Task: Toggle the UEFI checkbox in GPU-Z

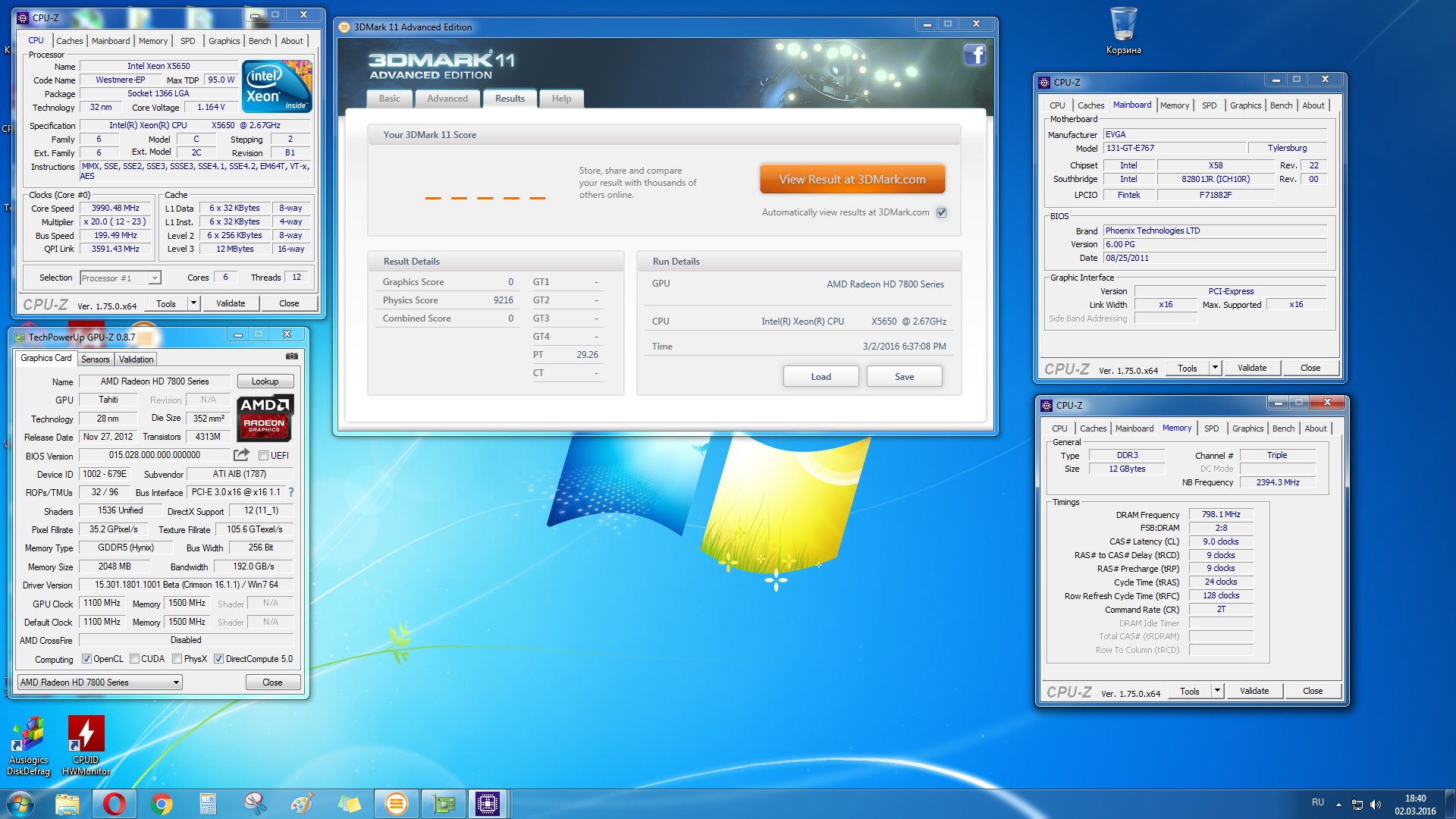Action: pyautogui.click(x=263, y=456)
